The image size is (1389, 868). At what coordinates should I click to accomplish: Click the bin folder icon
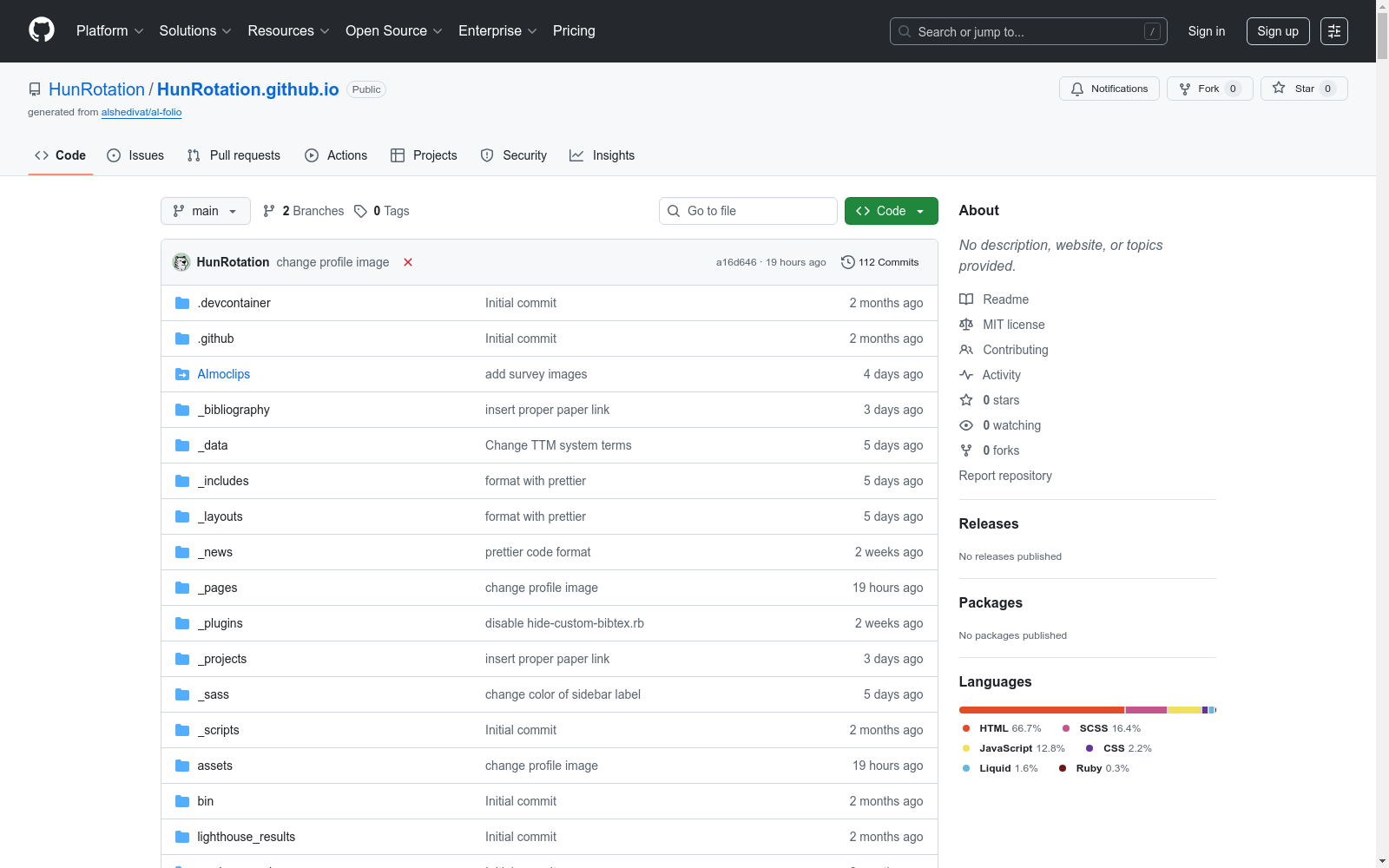182,801
